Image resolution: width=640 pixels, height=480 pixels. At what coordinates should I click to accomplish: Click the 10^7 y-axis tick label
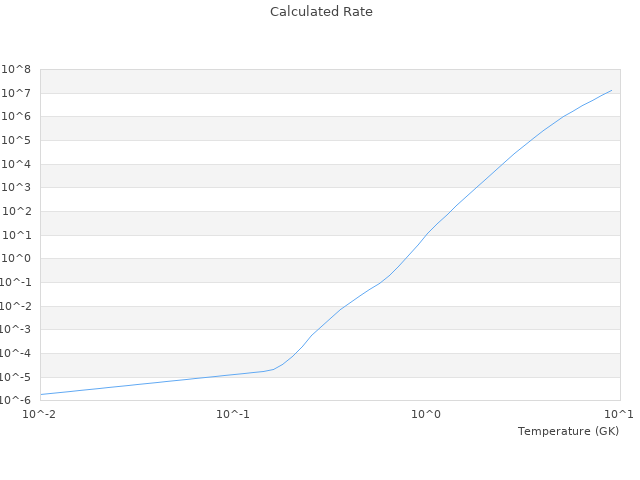(18, 93)
